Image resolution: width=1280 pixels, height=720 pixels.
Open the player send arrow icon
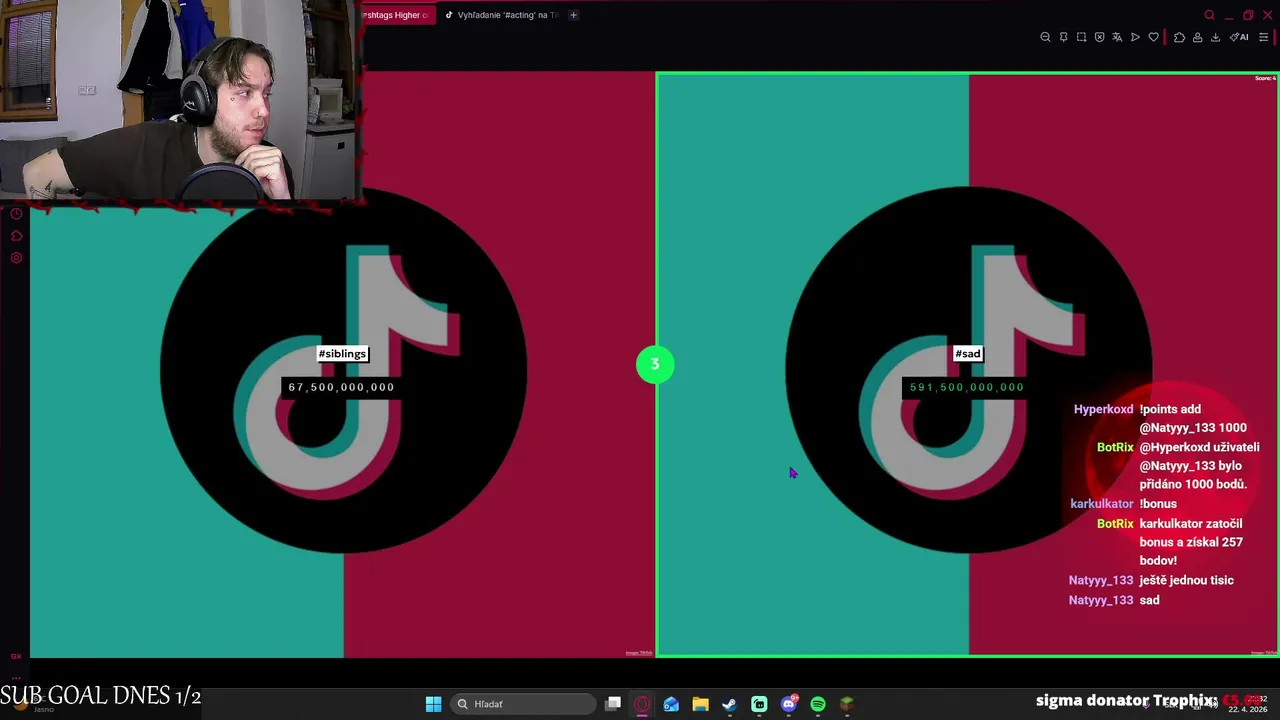pos(1135,37)
